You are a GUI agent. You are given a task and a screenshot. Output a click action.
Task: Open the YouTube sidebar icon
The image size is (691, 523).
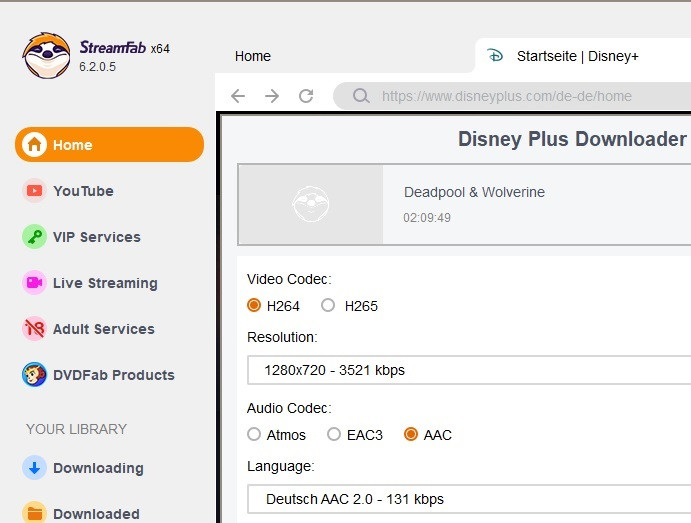click(35, 191)
